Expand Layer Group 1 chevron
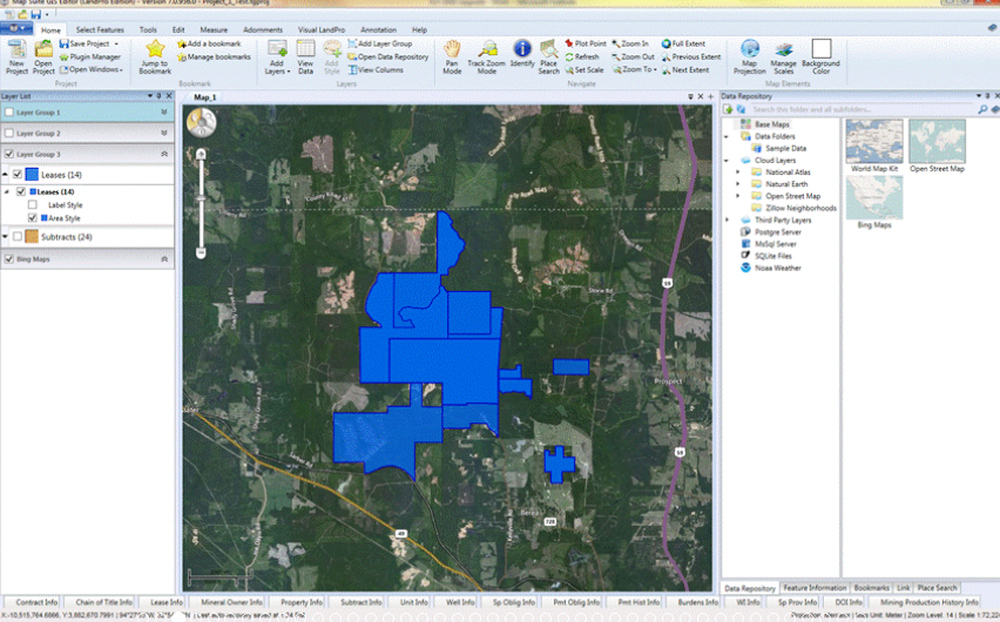 (164, 112)
